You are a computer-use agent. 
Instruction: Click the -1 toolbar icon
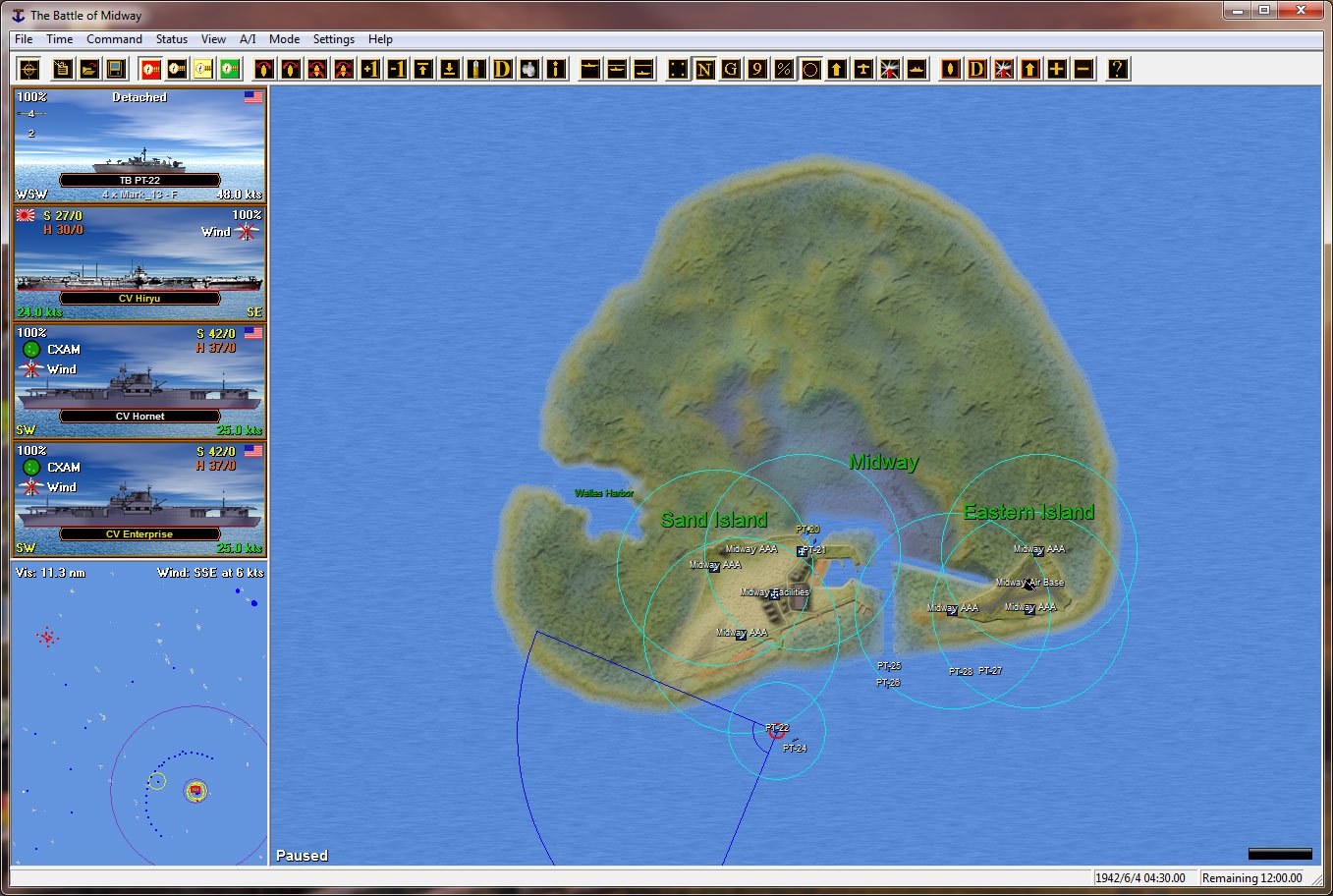[397, 69]
